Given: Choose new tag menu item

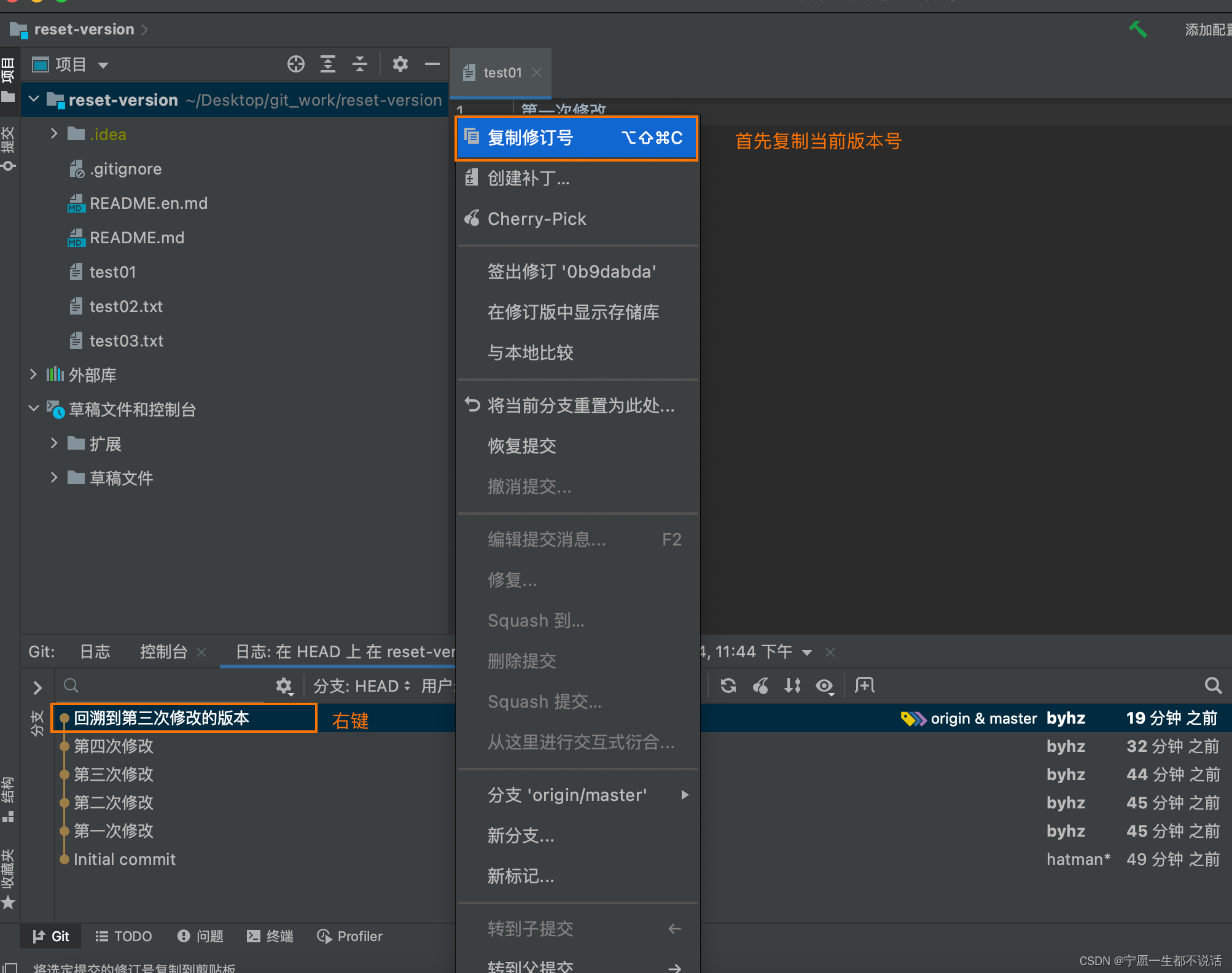Looking at the screenshot, I should (x=577, y=876).
